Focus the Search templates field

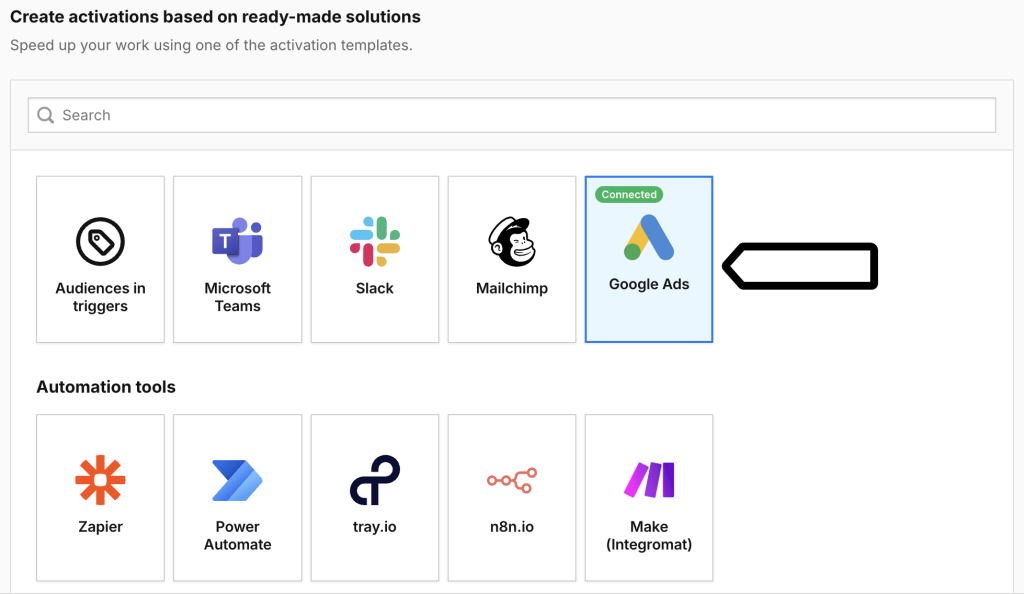pos(512,115)
